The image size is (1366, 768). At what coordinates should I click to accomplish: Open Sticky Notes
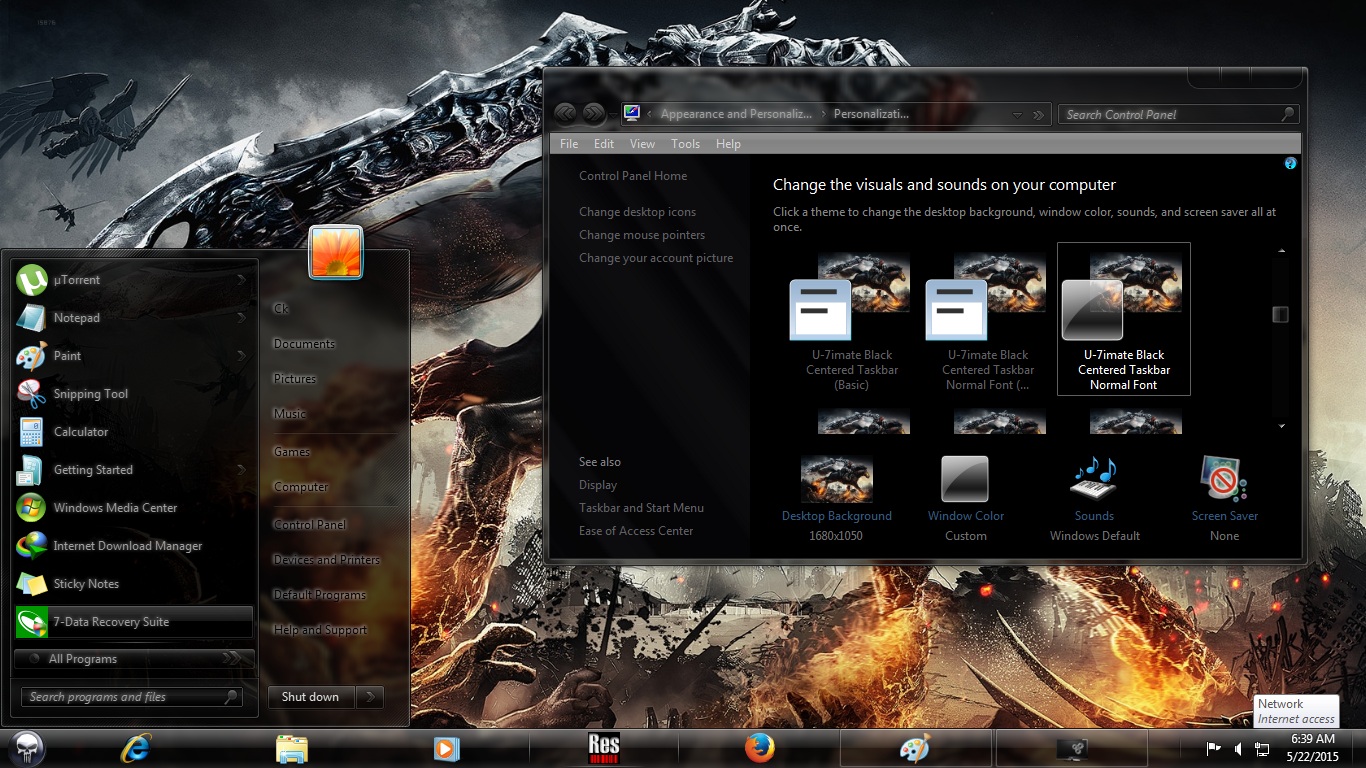click(x=134, y=584)
